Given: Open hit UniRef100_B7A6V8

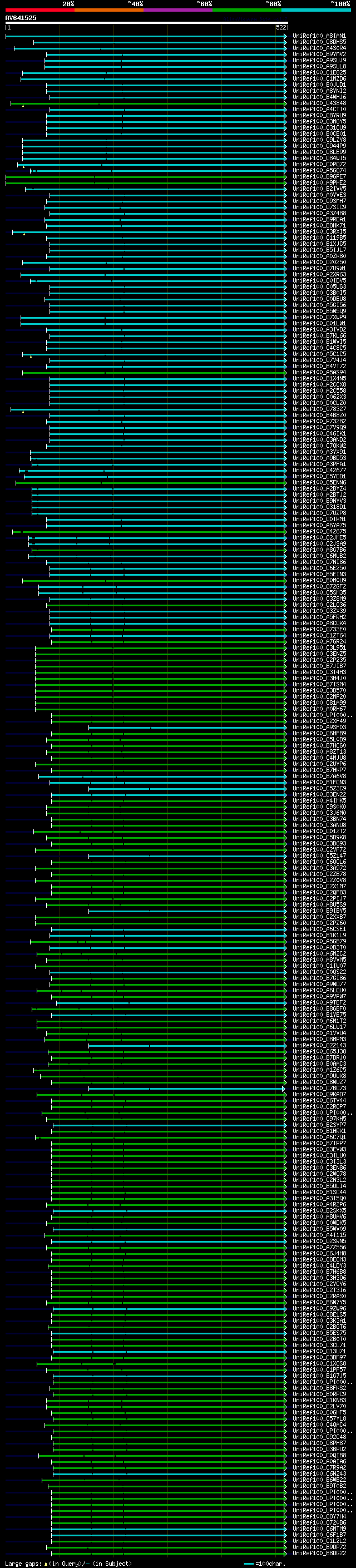Looking at the screenshot, I should pos(319,776).
